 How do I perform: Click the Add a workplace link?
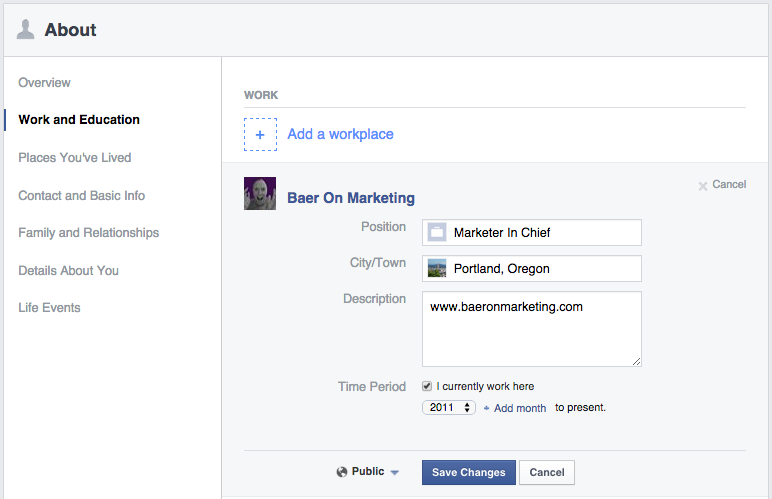[340, 134]
